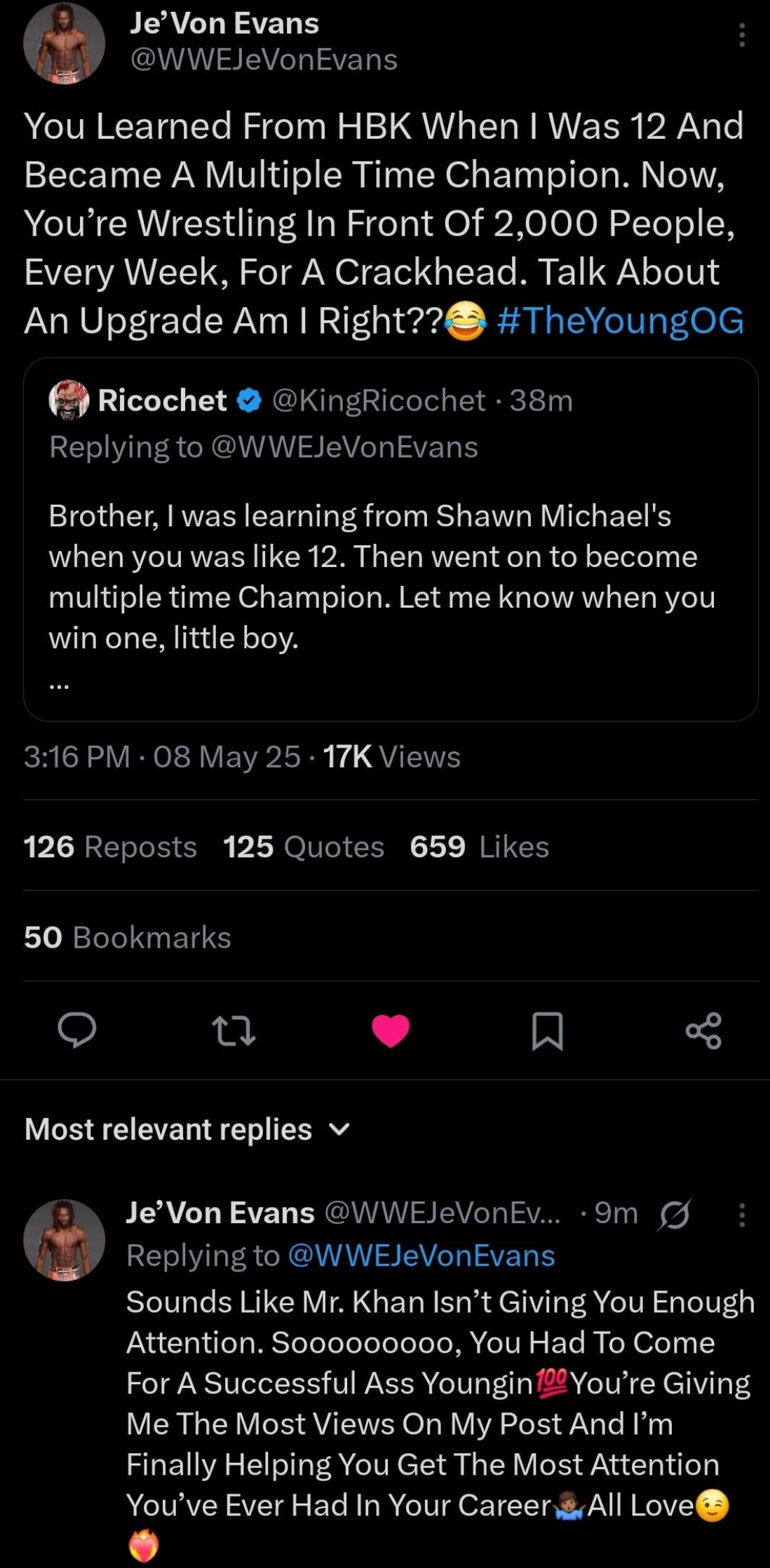Click Ricochet's blue verified badge
This screenshot has width=770, height=1568.
click(x=249, y=401)
